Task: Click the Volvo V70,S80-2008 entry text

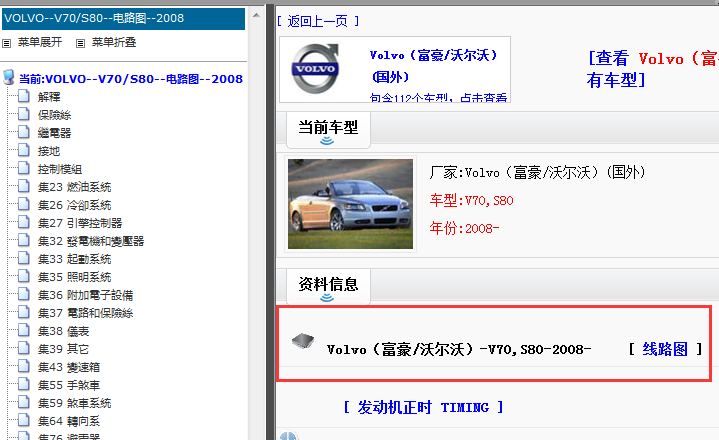Action: 459,350
